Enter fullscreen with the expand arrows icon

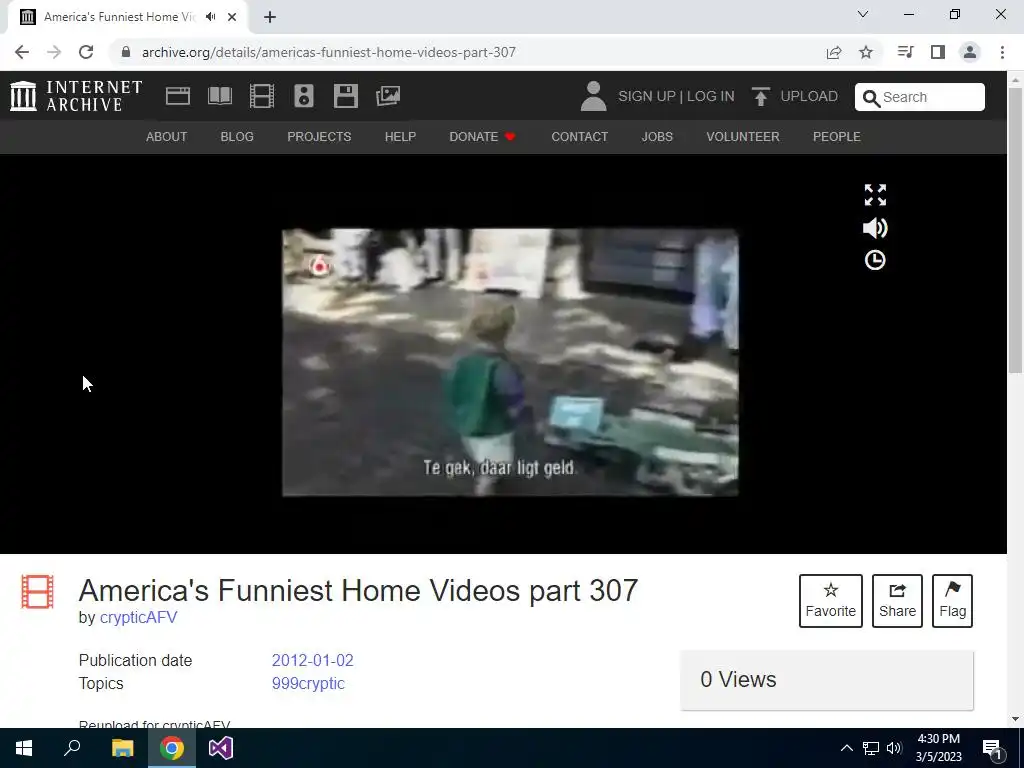tap(875, 195)
